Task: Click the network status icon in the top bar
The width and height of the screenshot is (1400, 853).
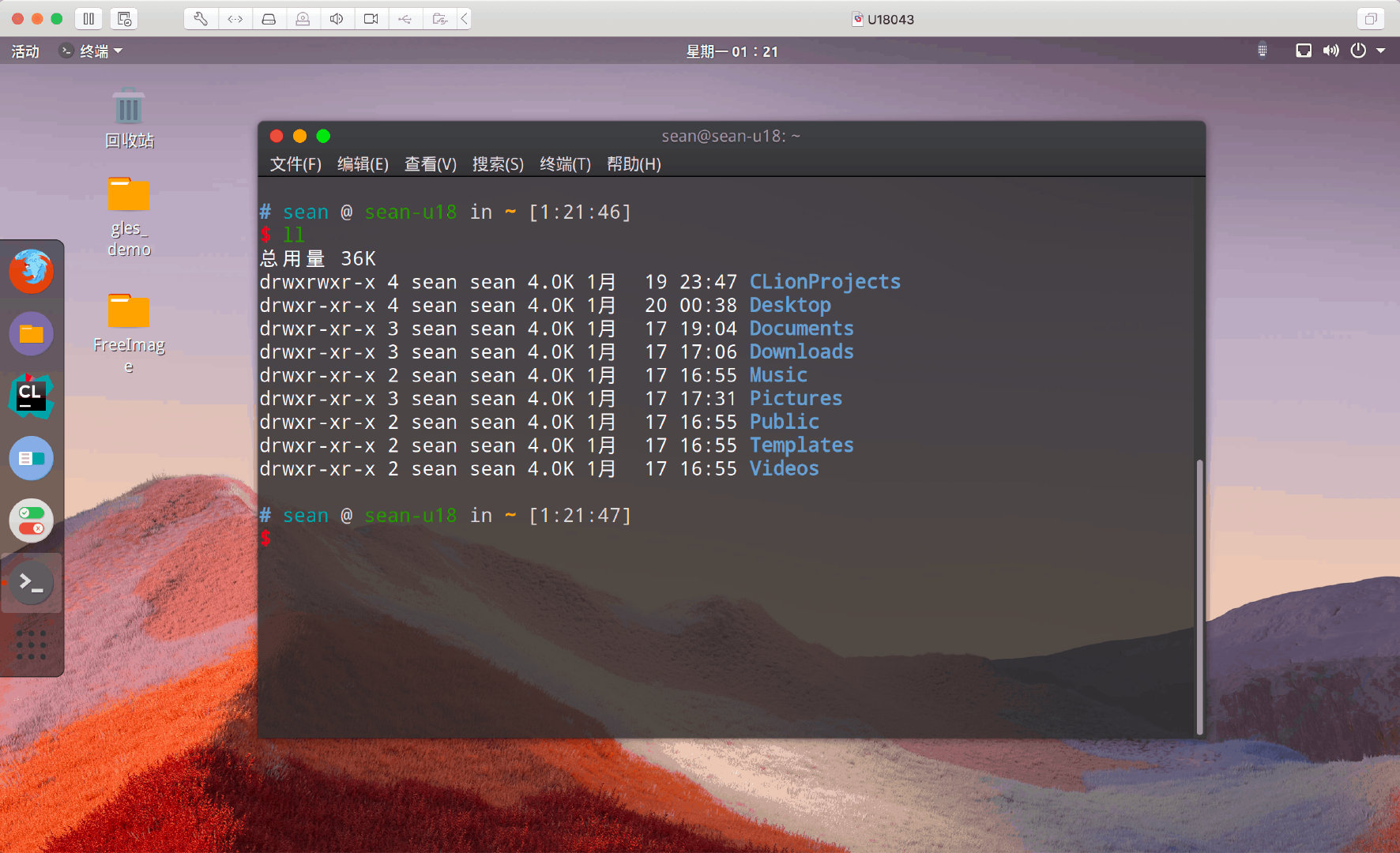Action: [x=1304, y=51]
